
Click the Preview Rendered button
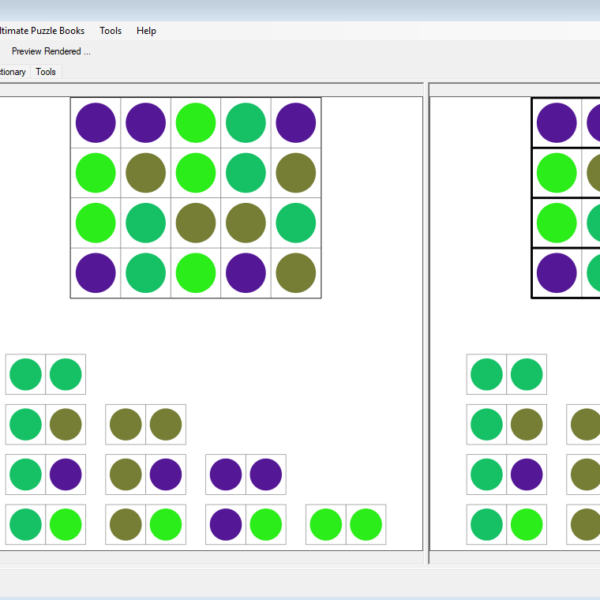coord(50,51)
